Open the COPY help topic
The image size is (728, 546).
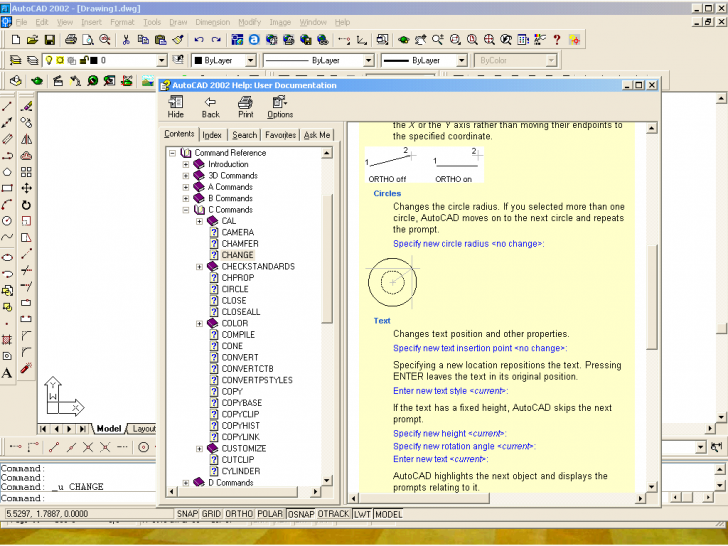(232, 391)
